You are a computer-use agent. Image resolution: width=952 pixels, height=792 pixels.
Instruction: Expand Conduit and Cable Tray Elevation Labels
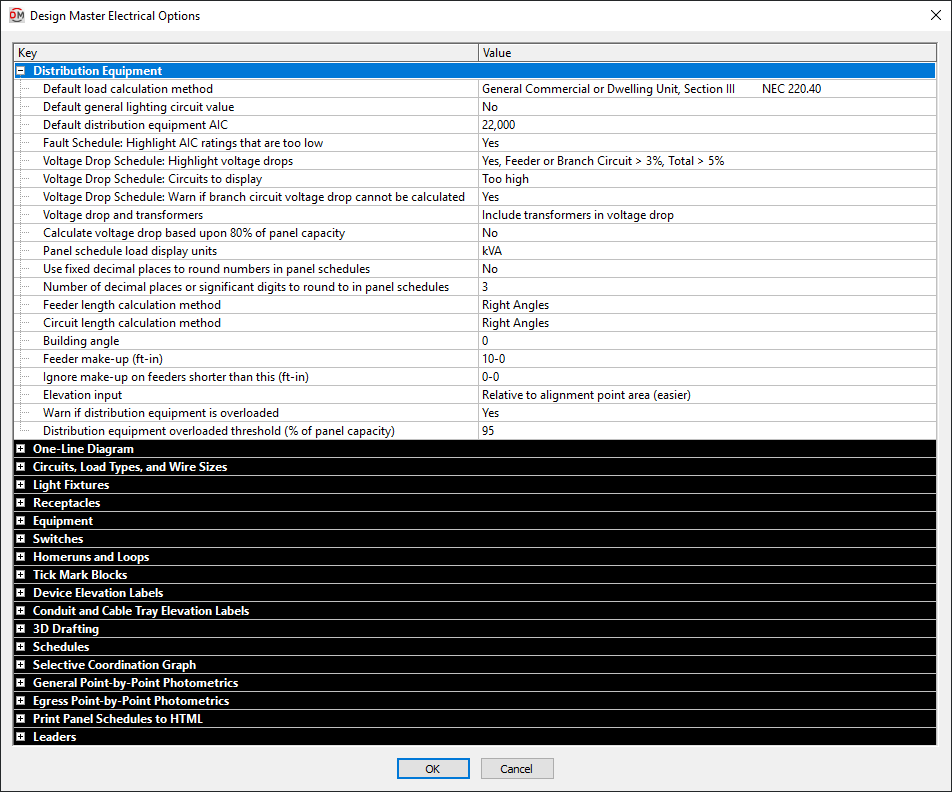[x=21, y=611]
